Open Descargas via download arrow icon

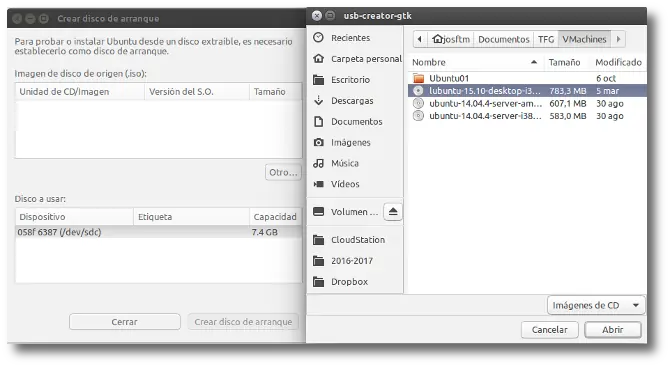pos(318,100)
